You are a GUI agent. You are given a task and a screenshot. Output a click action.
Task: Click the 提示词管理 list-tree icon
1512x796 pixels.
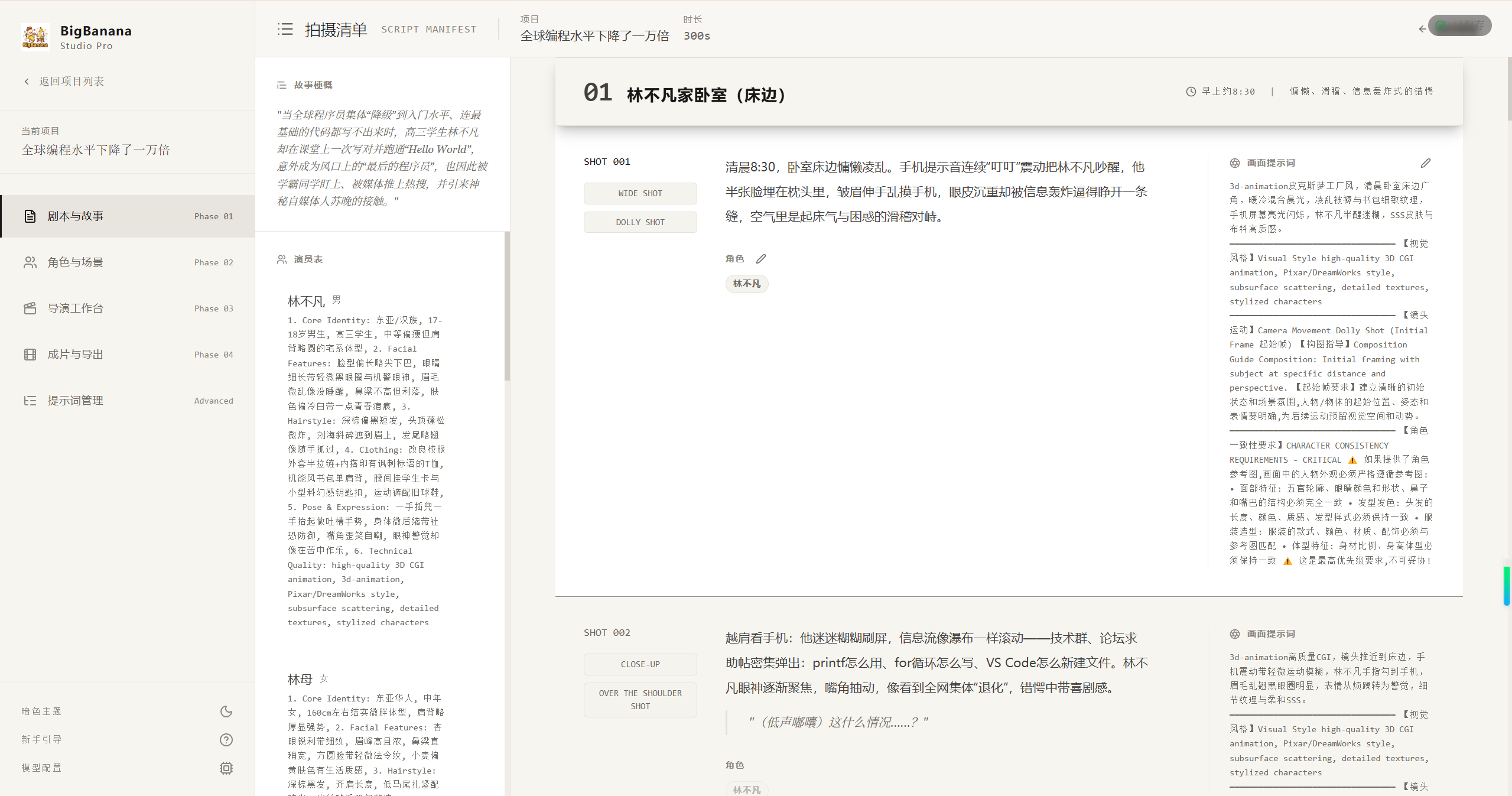(30, 401)
